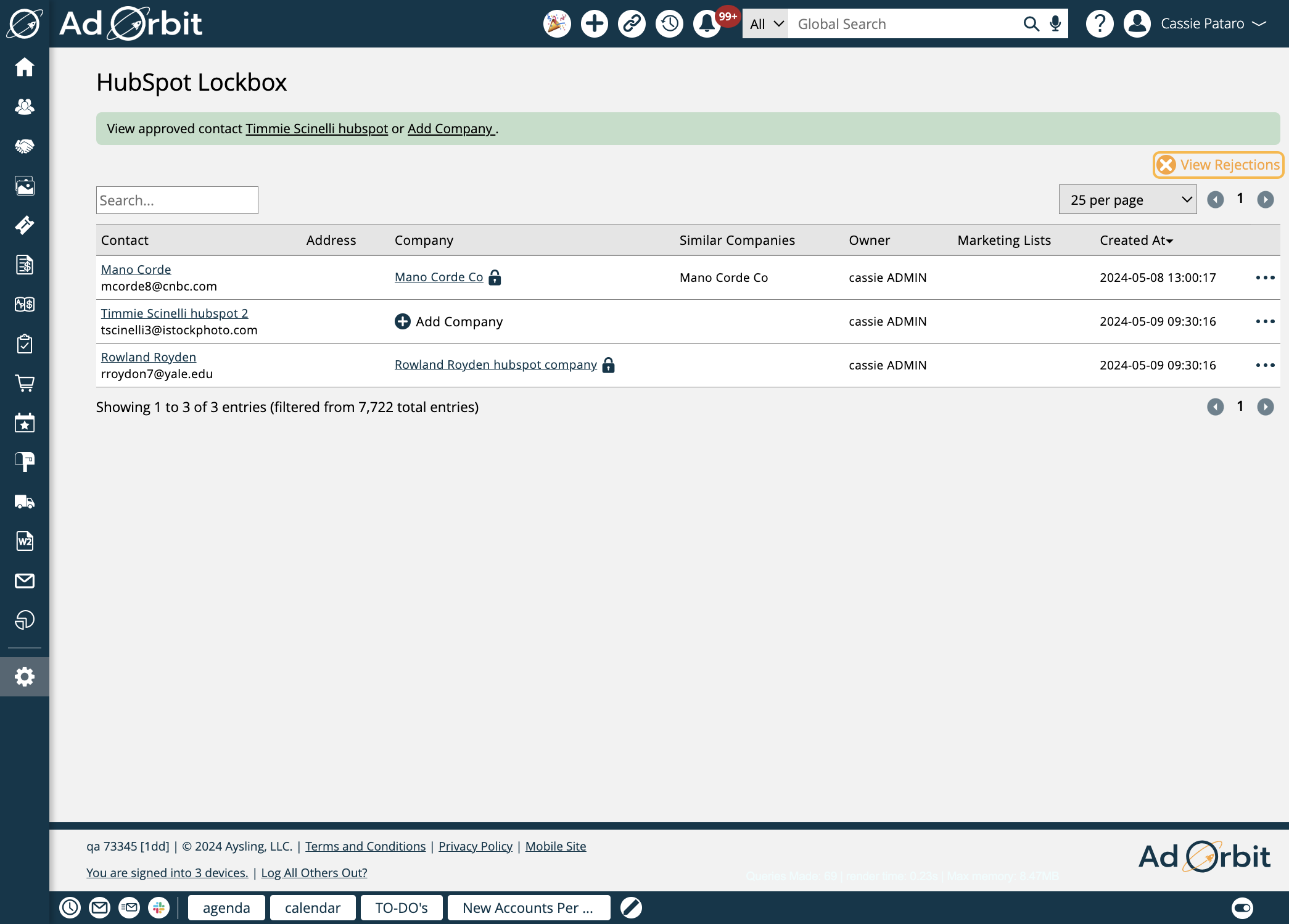1289x924 pixels.
Task: Open the contacts/people icon in sidebar
Action: [24, 107]
